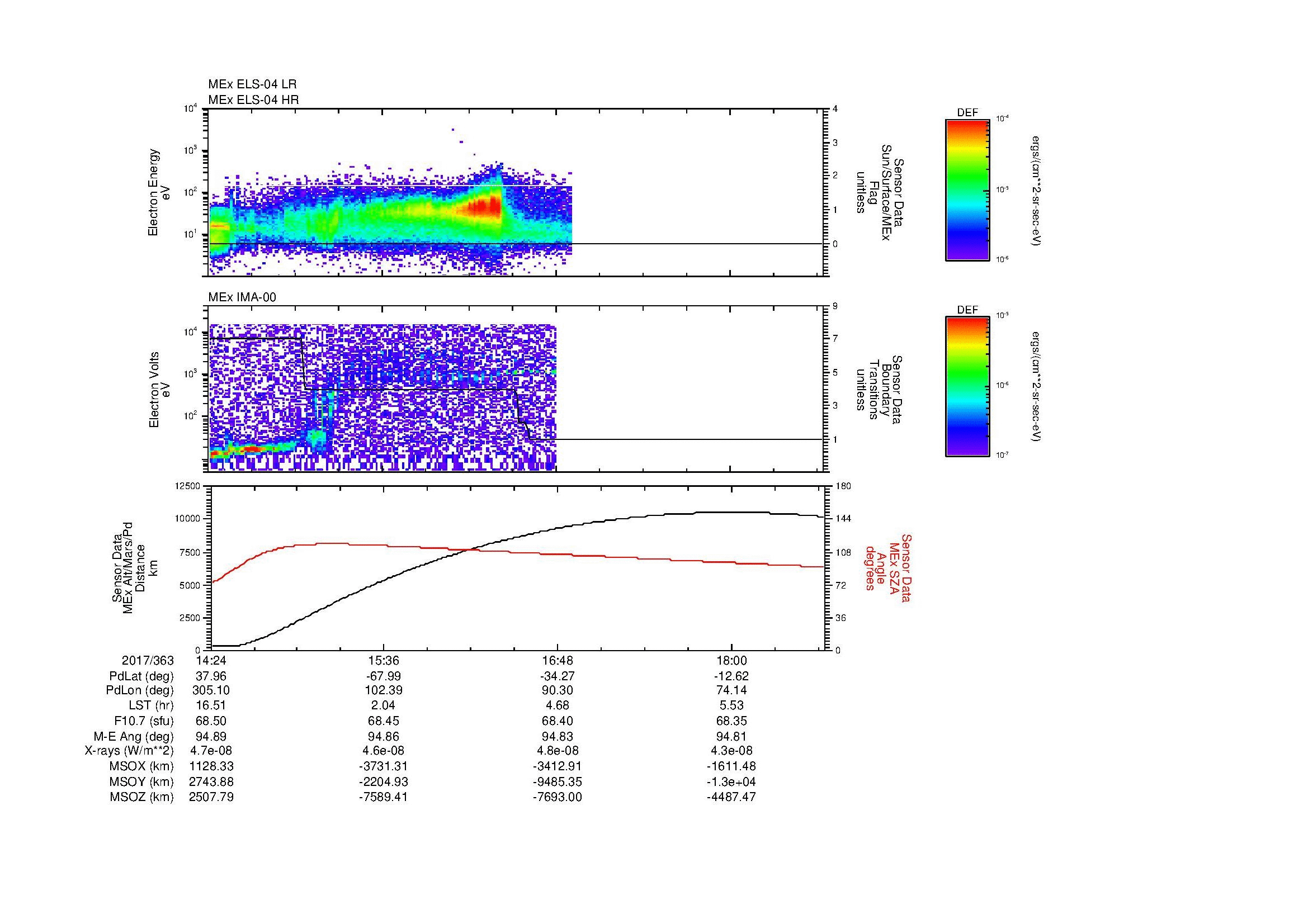1308x924 pixels.
Task: Click the ELS colorbar units 'ergs/(cm**2-sr-sec-eV)'
Action: point(1037,191)
